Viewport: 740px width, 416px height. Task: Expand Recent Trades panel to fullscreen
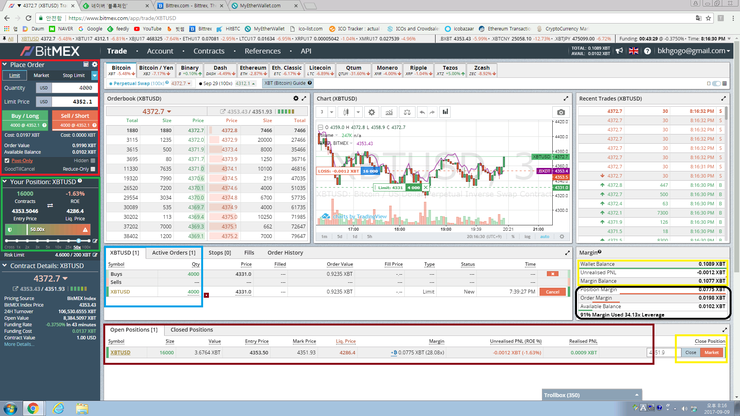tap(723, 98)
